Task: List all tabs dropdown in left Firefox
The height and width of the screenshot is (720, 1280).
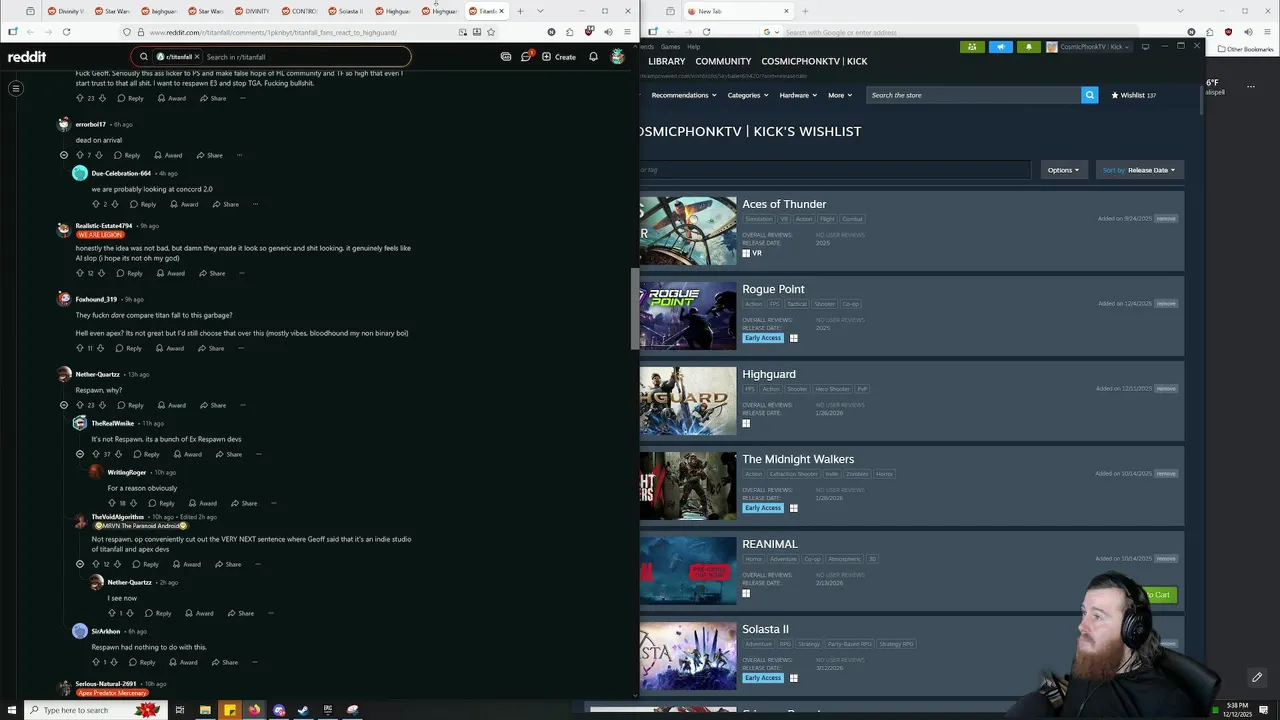Action: pyautogui.click(x=540, y=11)
